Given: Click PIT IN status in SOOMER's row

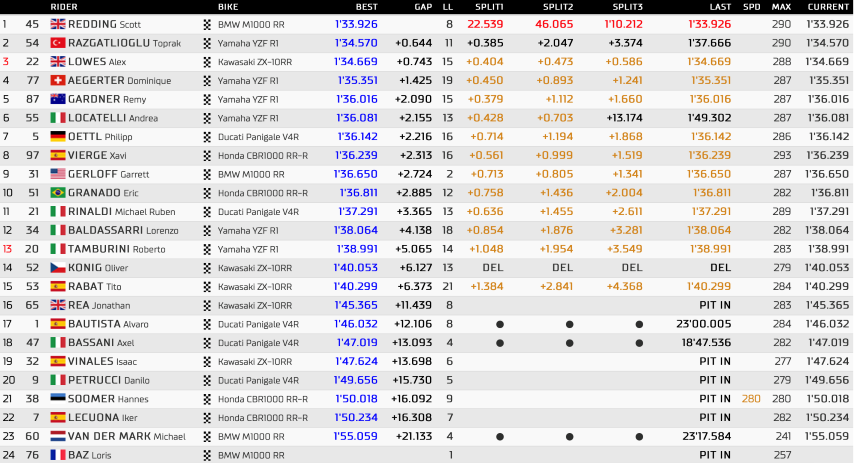Looking at the screenshot, I should (715, 399).
